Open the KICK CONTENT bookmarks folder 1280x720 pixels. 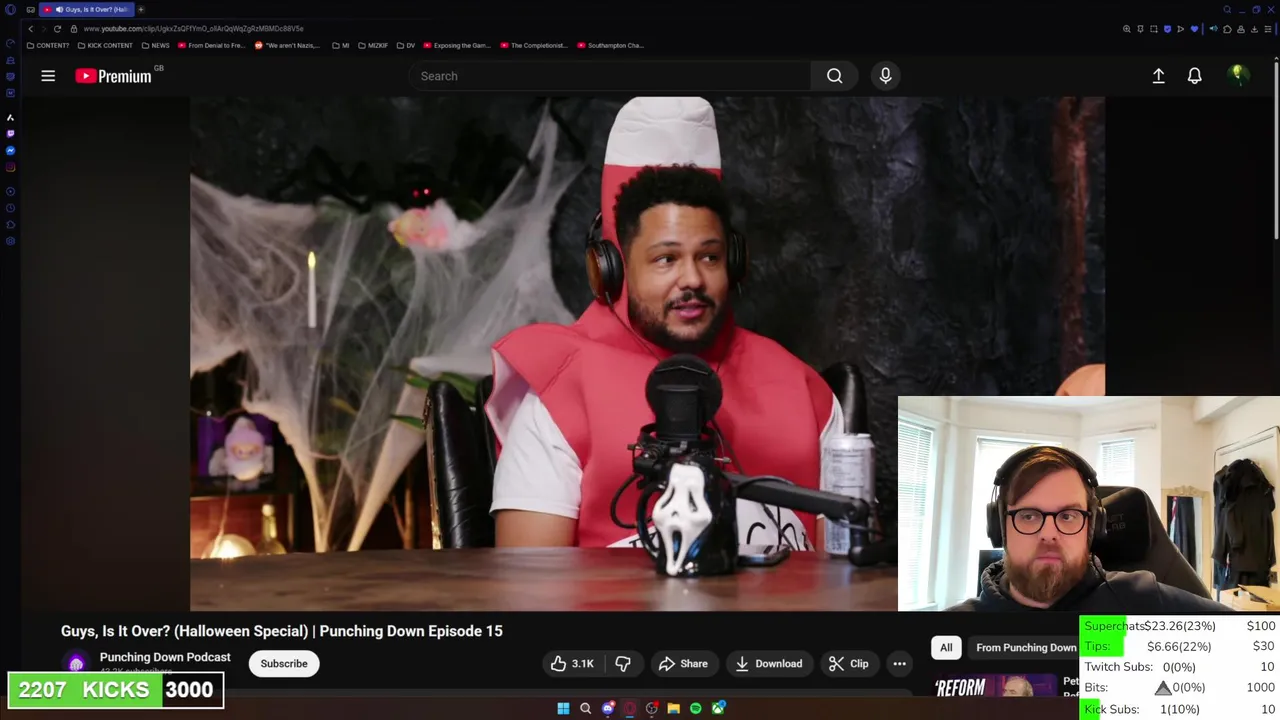[x=105, y=45]
